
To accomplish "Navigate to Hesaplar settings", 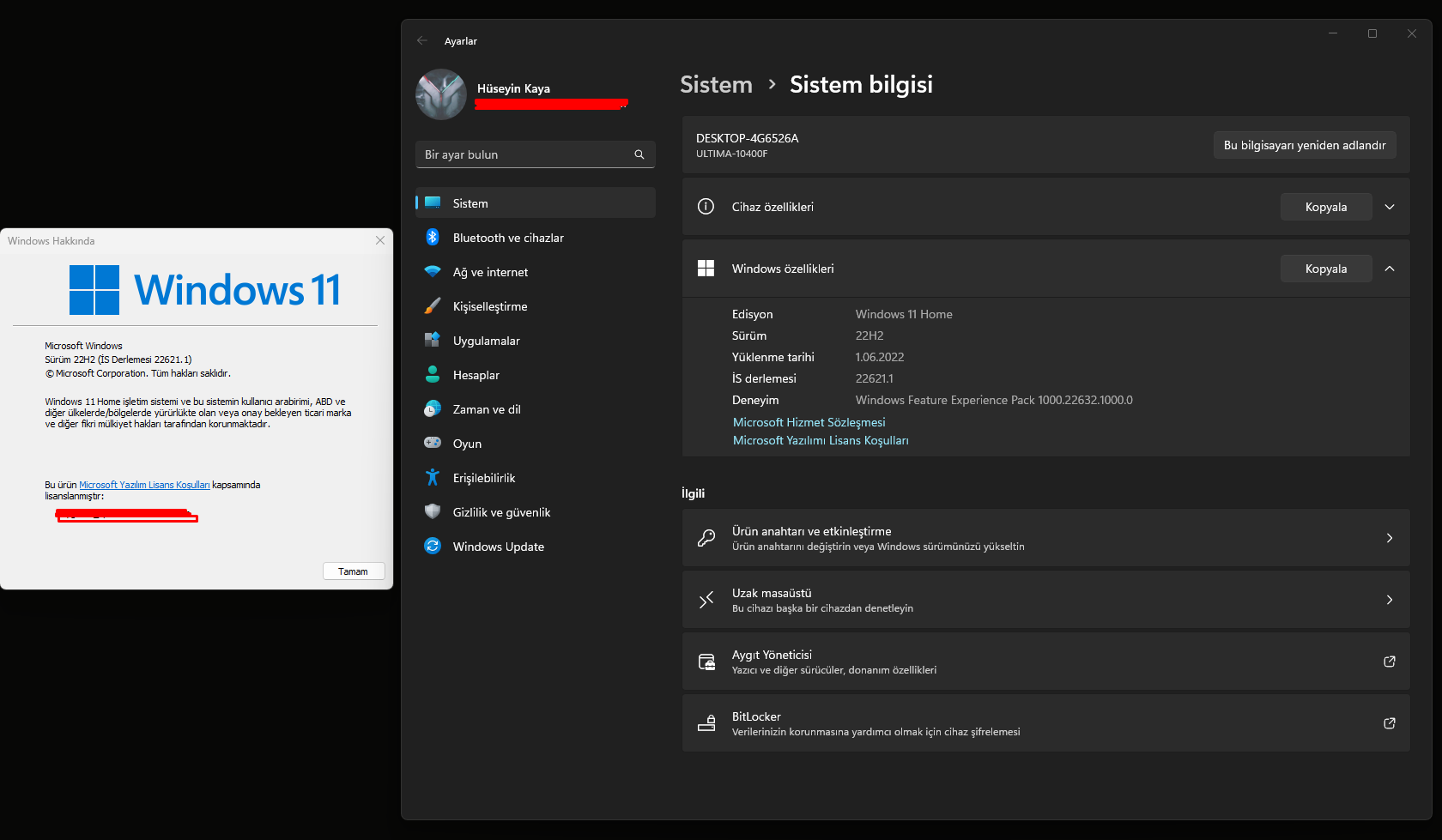I will click(x=536, y=374).
